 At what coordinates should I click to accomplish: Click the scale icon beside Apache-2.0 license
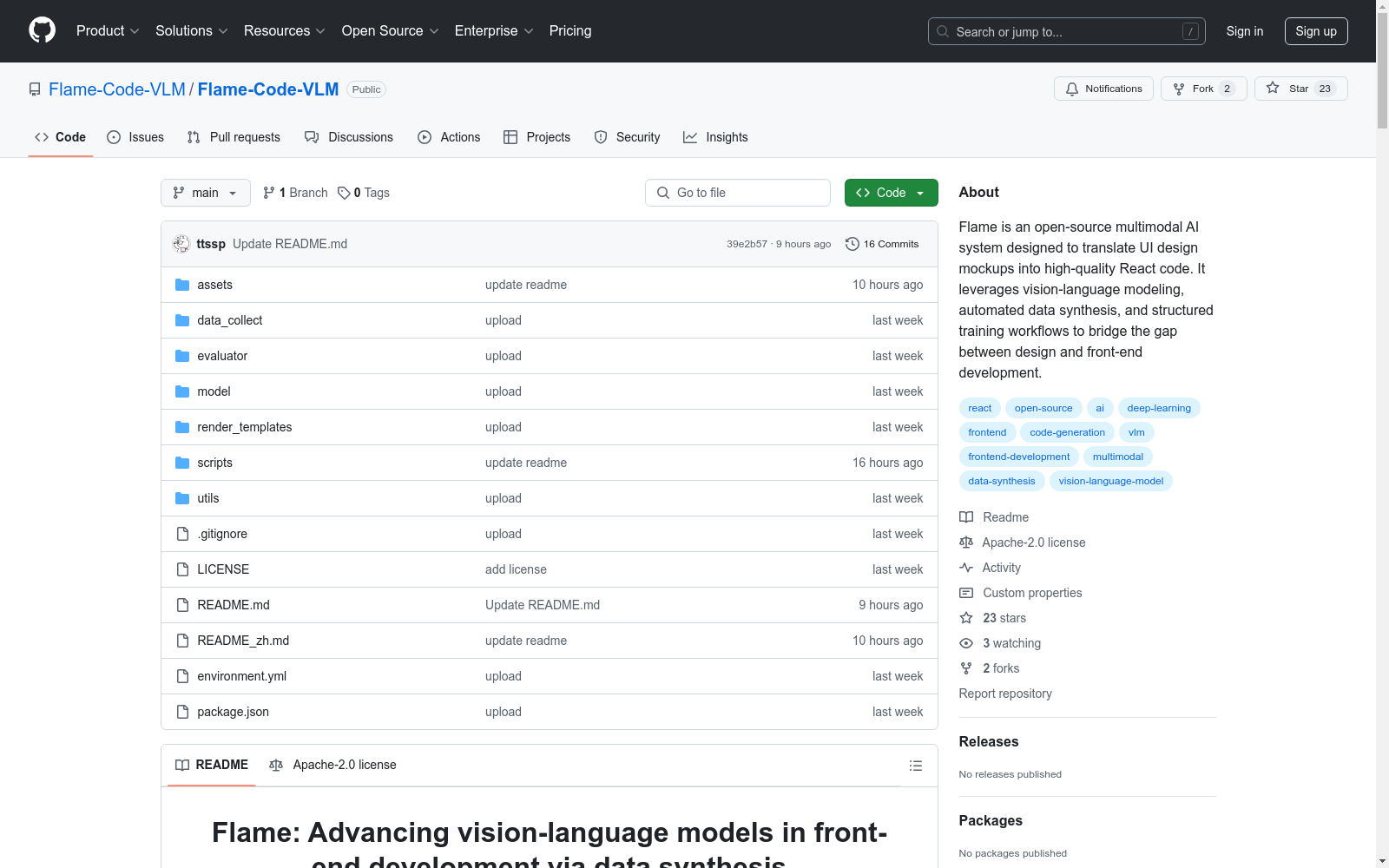click(966, 542)
